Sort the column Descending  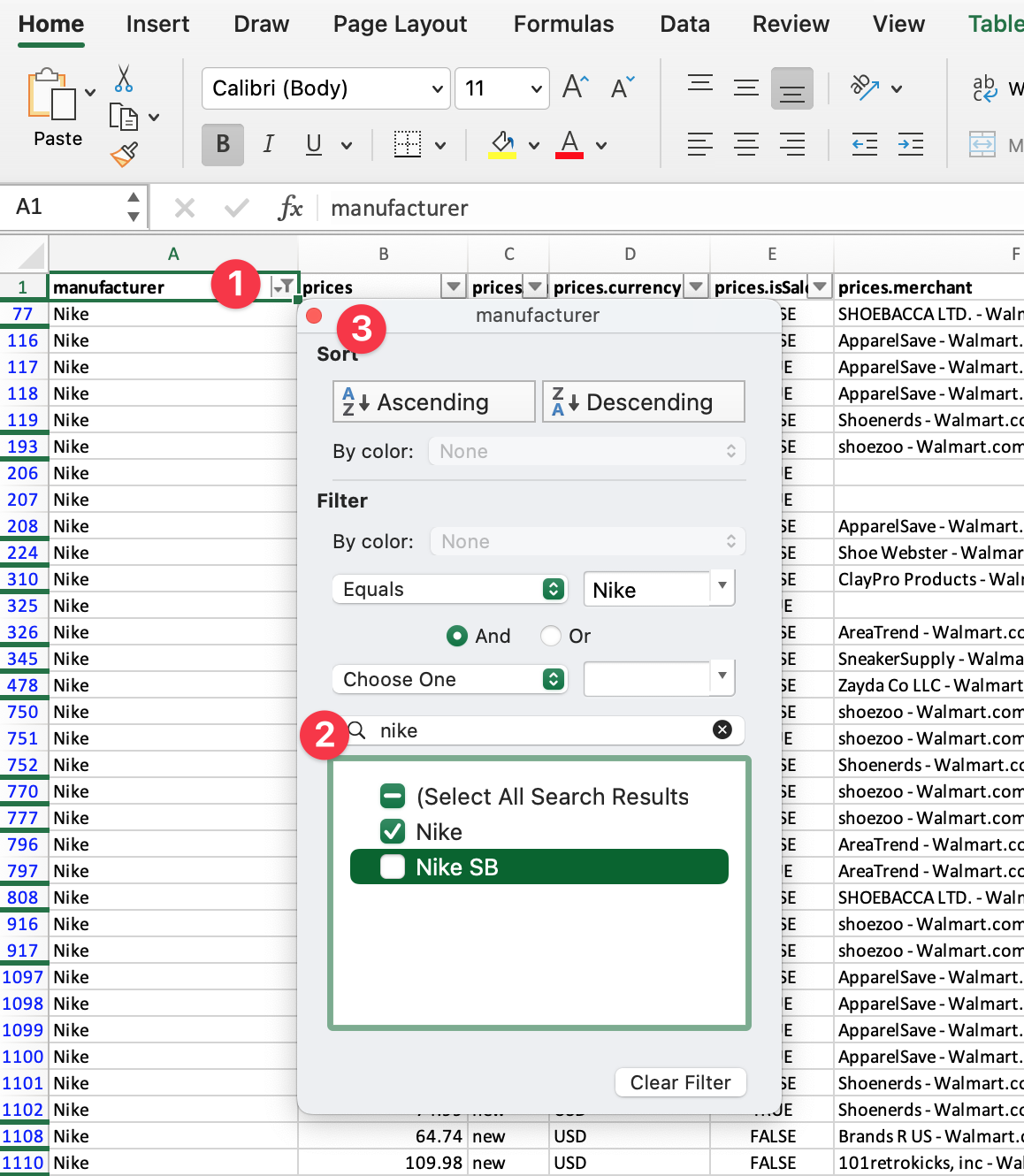click(x=643, y=402)
